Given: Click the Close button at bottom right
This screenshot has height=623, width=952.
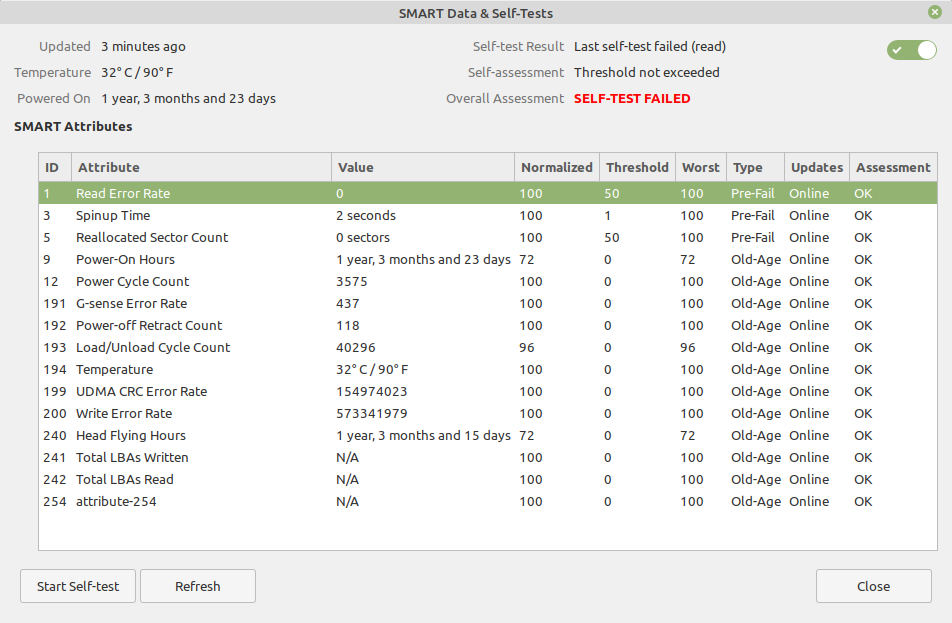Looking at the screenshot, I should [x=874, y=586].
